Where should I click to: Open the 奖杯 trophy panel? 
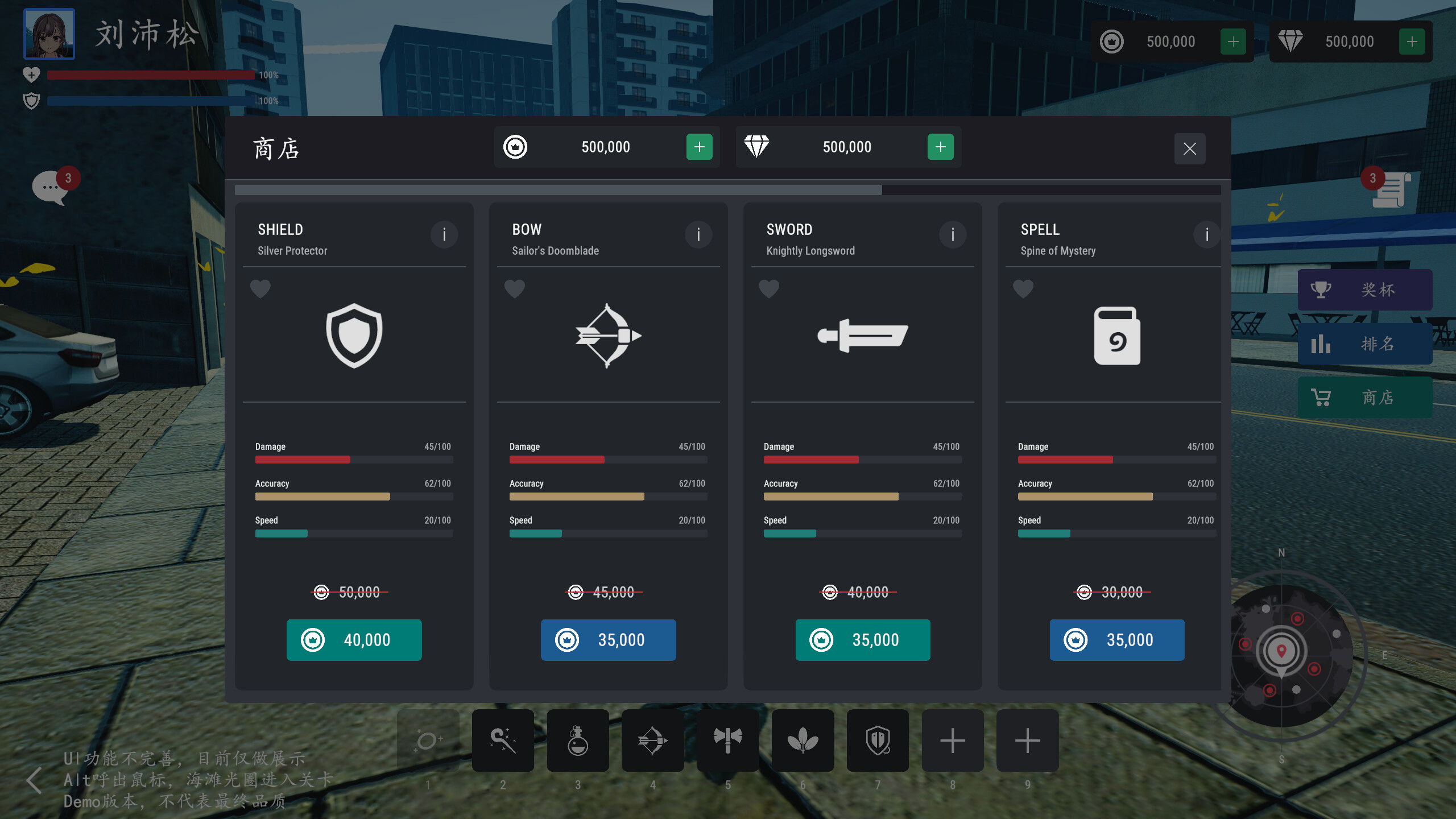point(1365,289)
